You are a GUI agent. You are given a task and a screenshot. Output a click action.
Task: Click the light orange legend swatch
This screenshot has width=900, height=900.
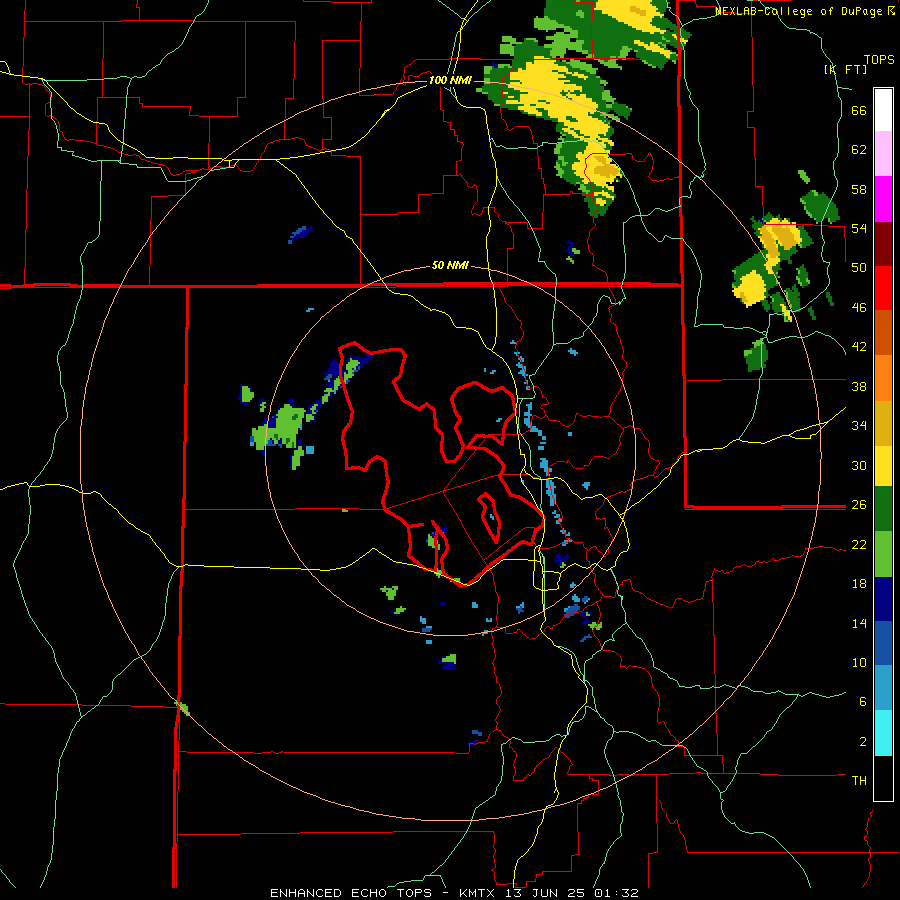point(883,378)
